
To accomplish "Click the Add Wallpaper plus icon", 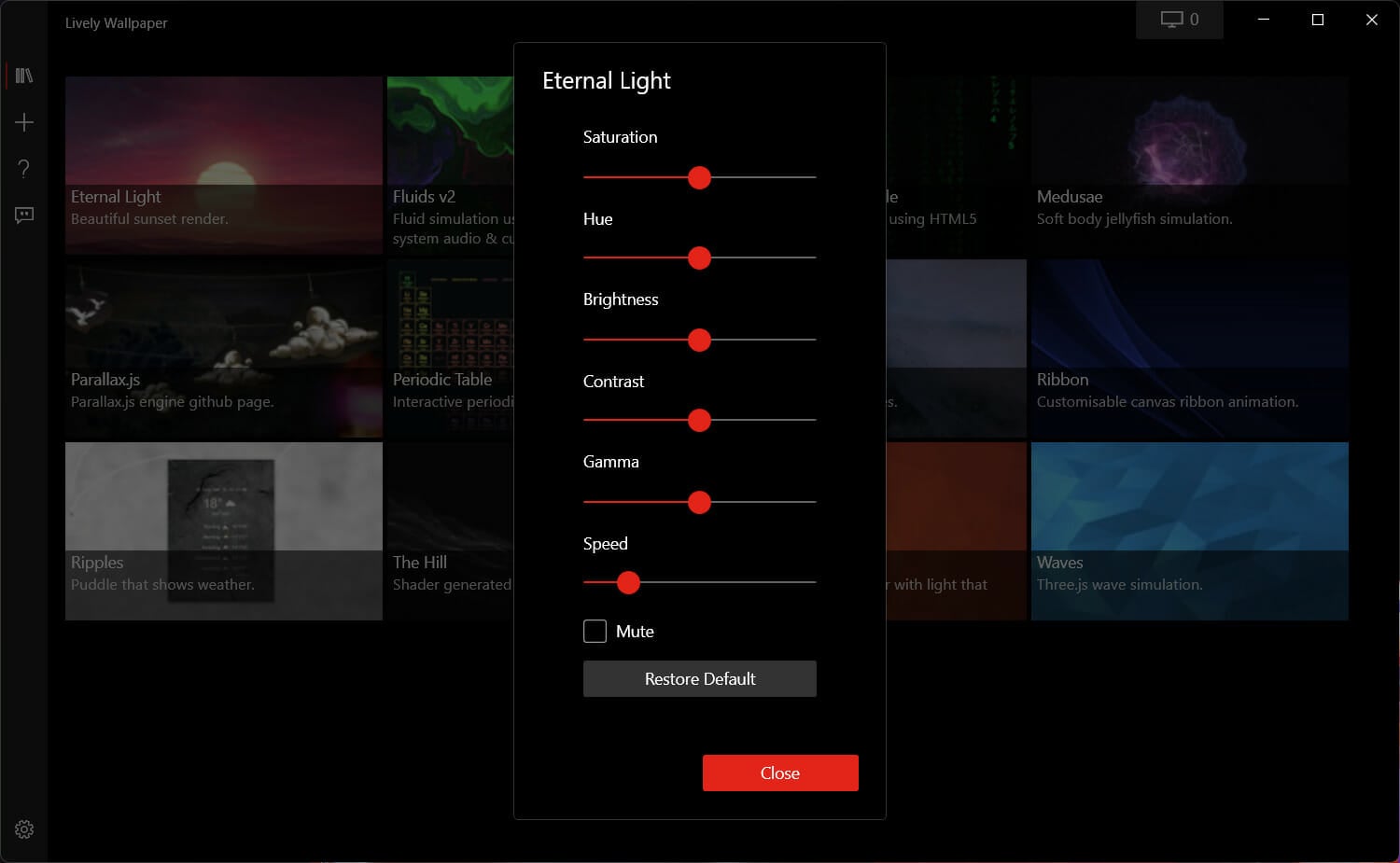I will [24, 122].
